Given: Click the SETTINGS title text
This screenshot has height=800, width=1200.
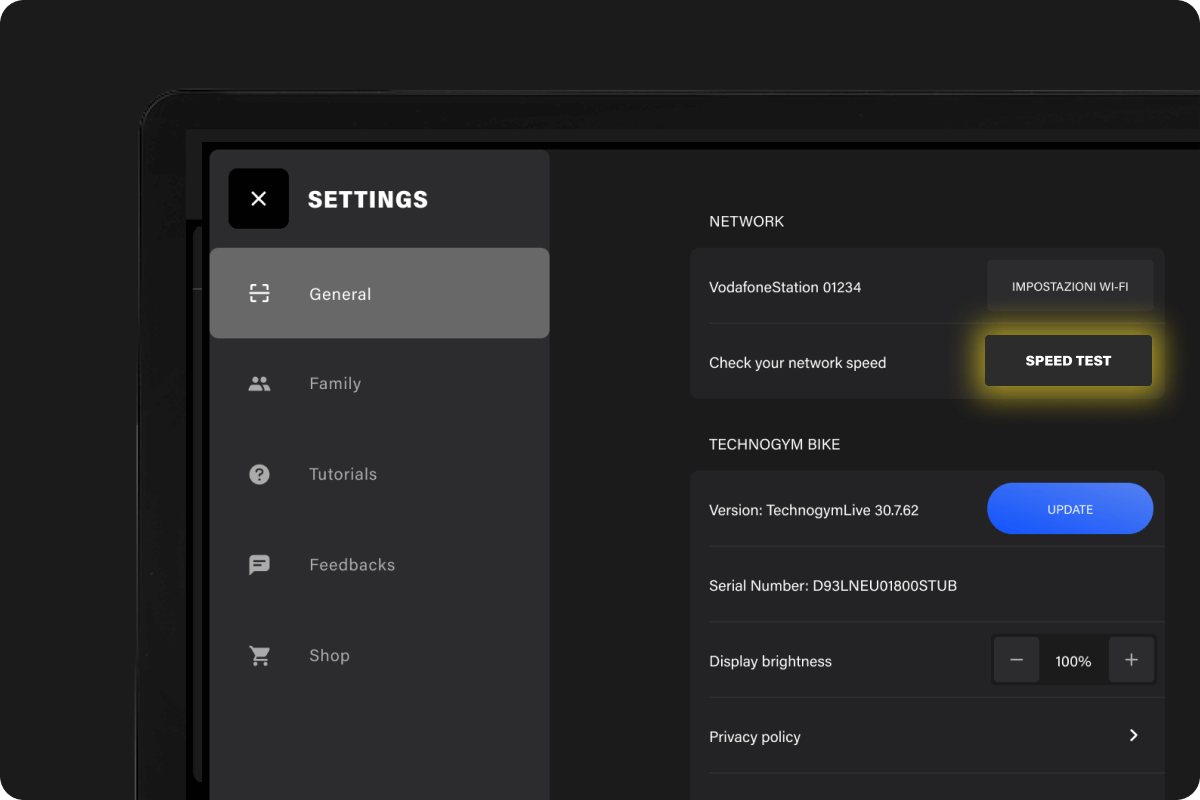Looking at the screenshot, I should 368,199.
